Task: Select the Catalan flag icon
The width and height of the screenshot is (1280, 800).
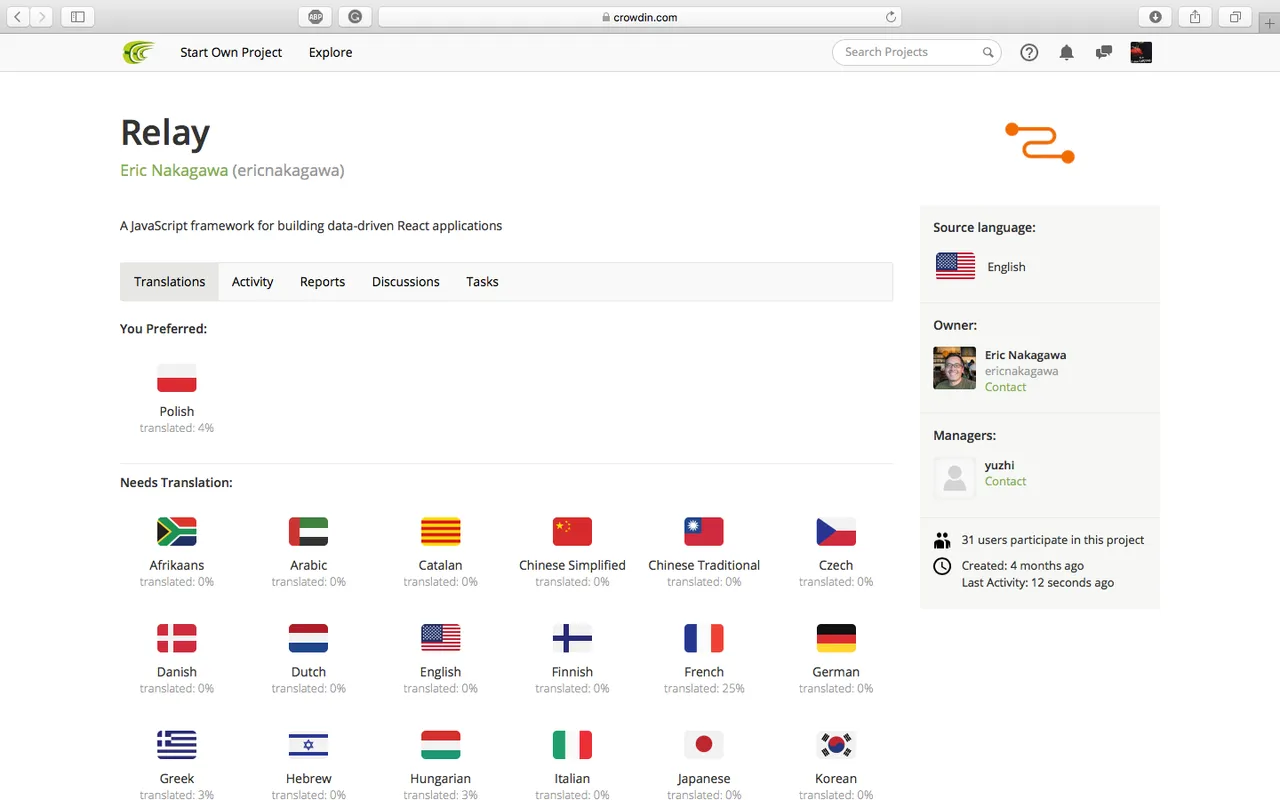Action: (x=441, y=531)
